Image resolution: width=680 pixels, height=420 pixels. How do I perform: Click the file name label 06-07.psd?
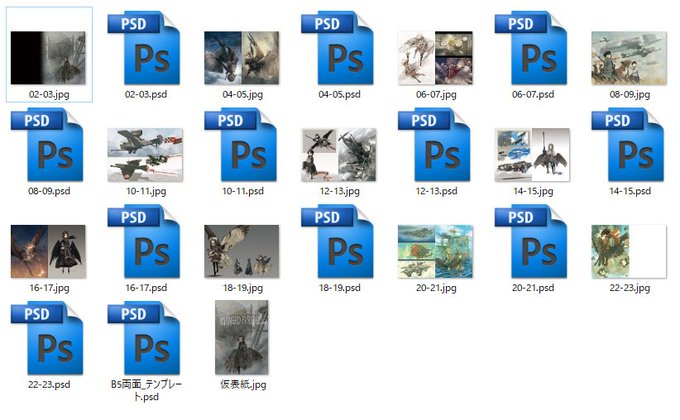[x=533, y=94]
